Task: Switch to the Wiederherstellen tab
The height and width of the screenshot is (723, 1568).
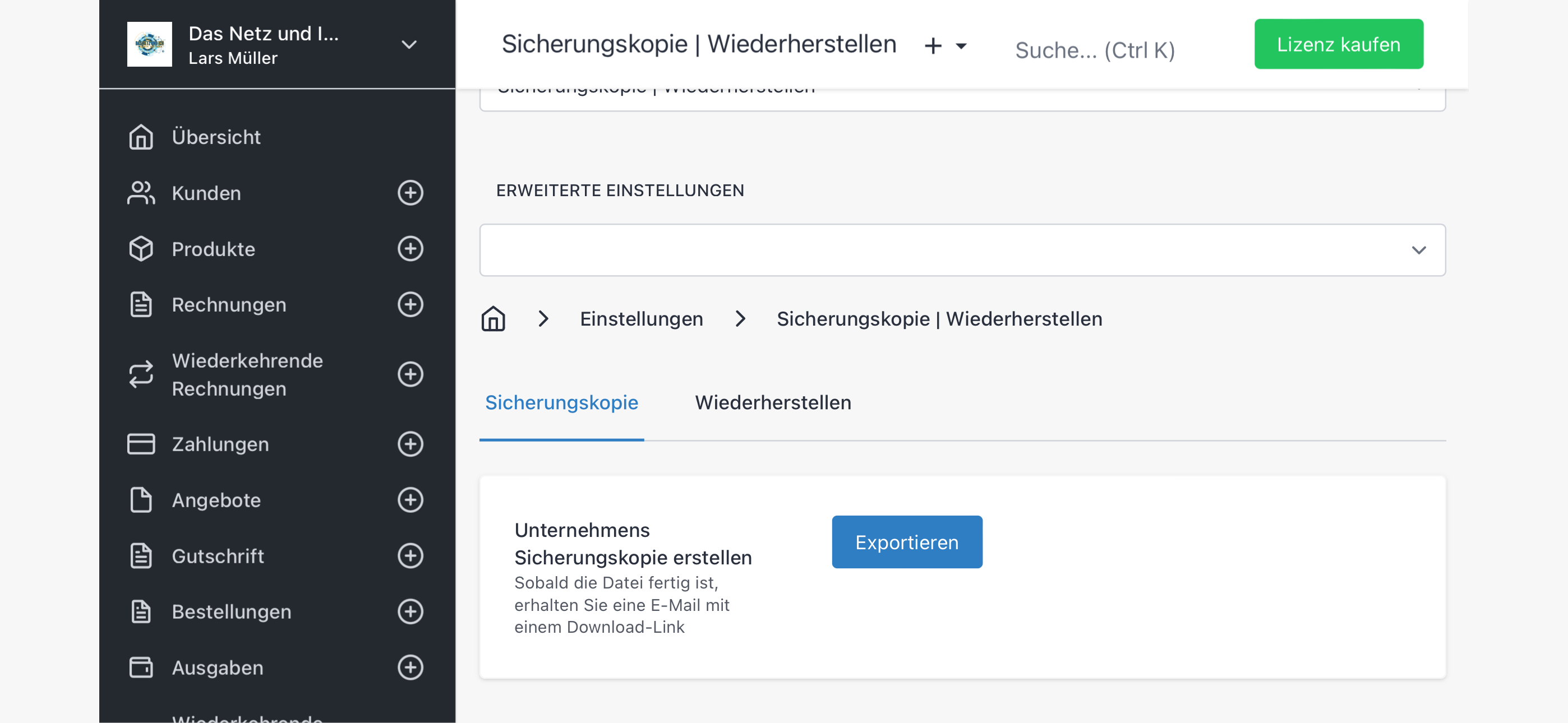Action: point(773,402)
